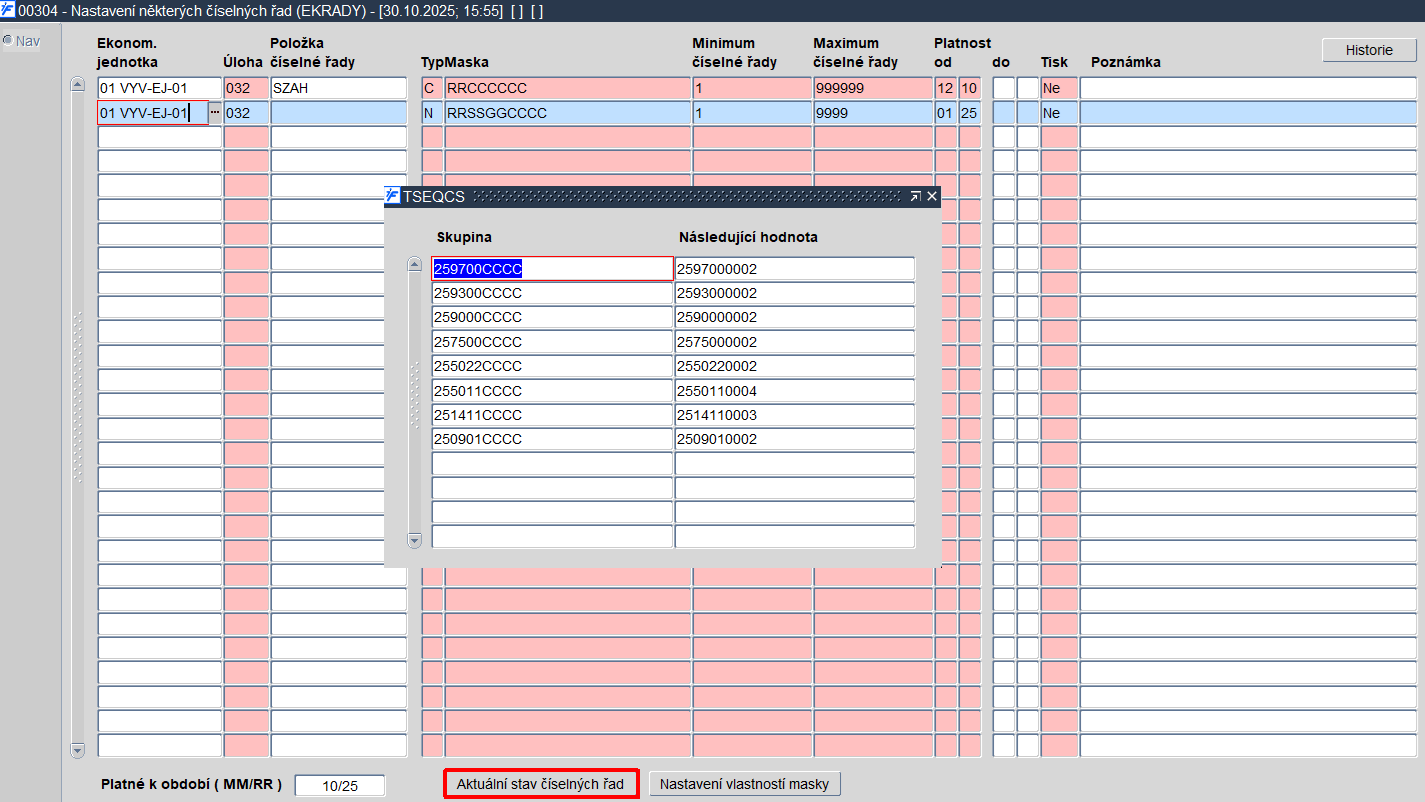Click the Maximum 999999 field in first row
This screenshot has height=802, width=1425.
872,88
